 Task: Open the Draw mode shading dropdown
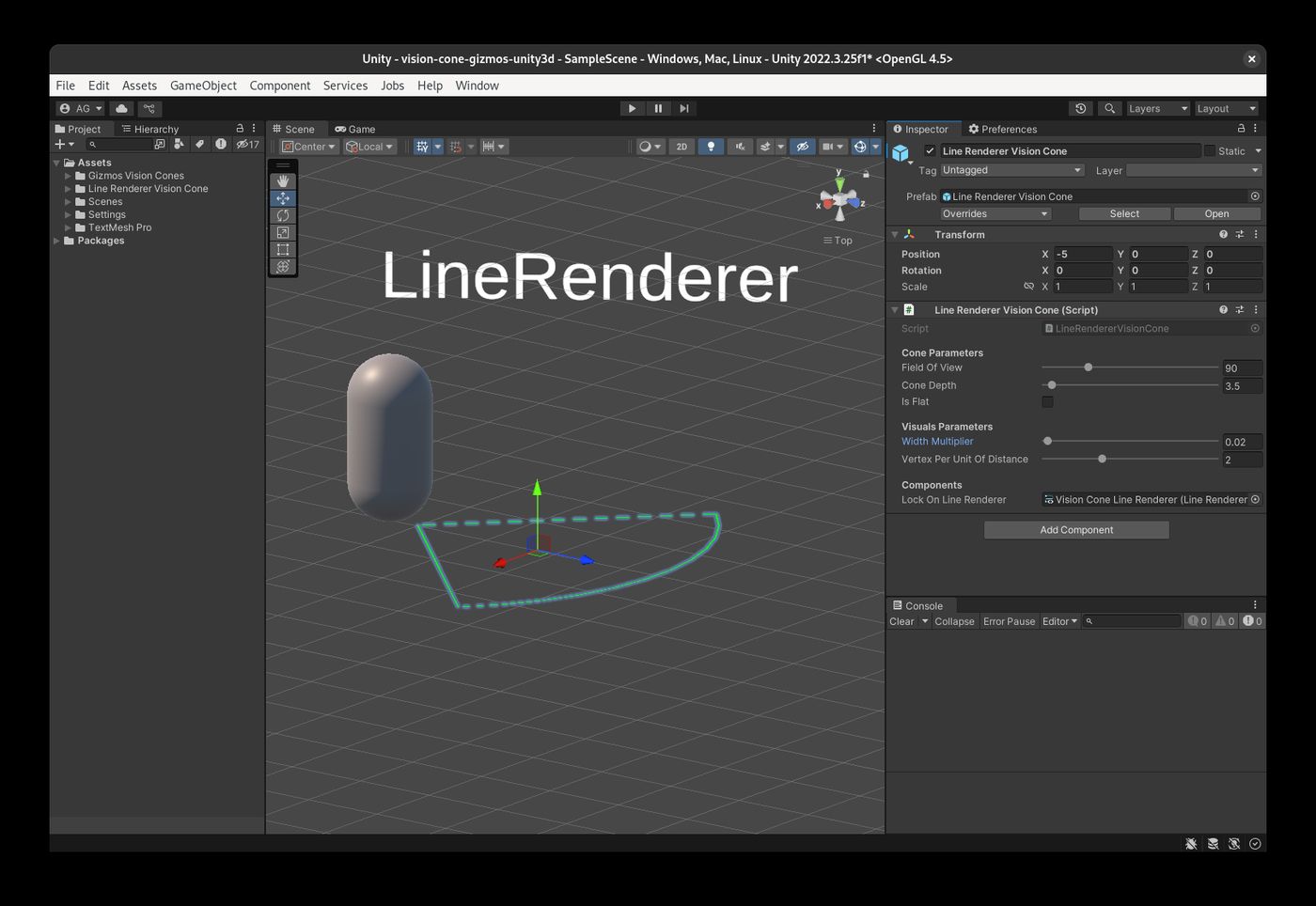click(x=650, y=147)
